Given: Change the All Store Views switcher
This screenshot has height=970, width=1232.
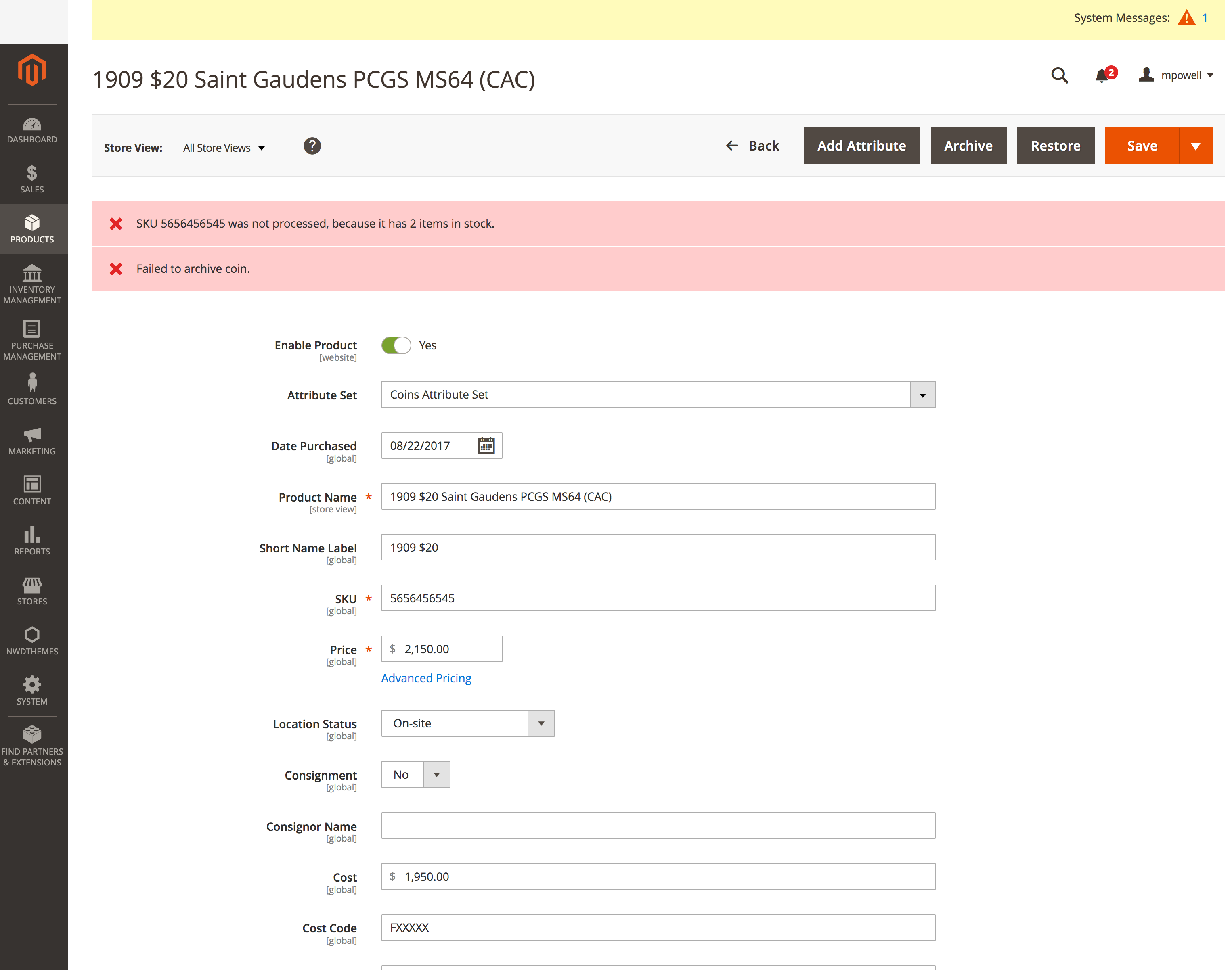Looking at the screenshot, I should pos(224,148).
